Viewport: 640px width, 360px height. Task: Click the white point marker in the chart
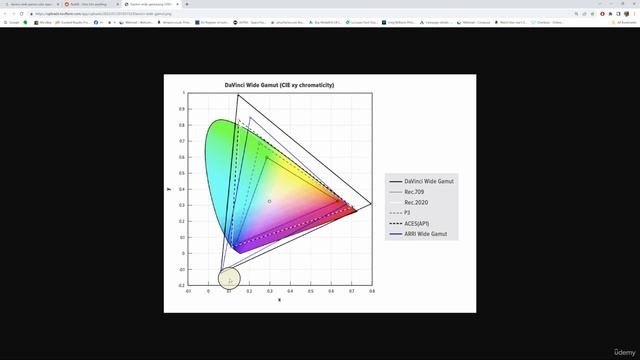(x=269, y=201)
